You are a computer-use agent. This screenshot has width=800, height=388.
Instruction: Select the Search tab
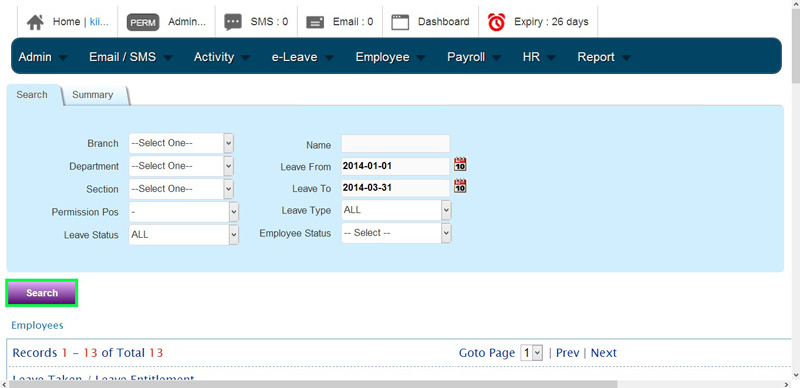point(32,95)
